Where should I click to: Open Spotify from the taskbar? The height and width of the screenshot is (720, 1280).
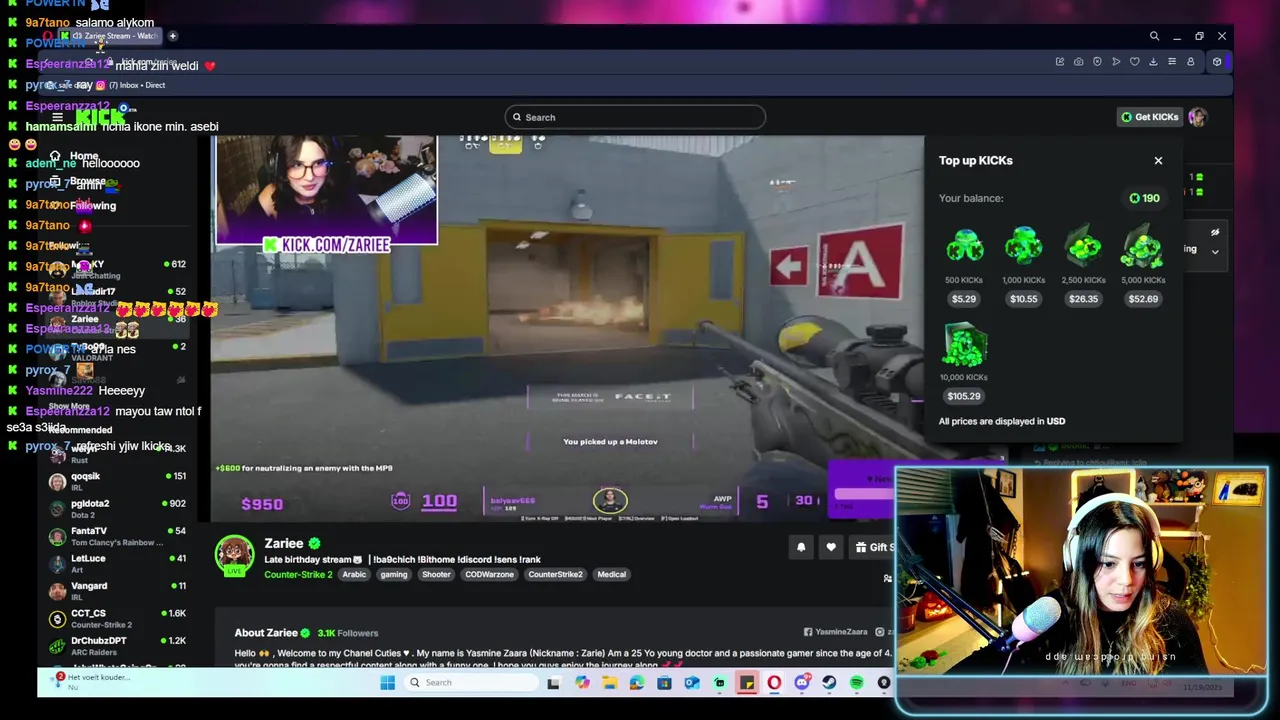coord(857,683)
